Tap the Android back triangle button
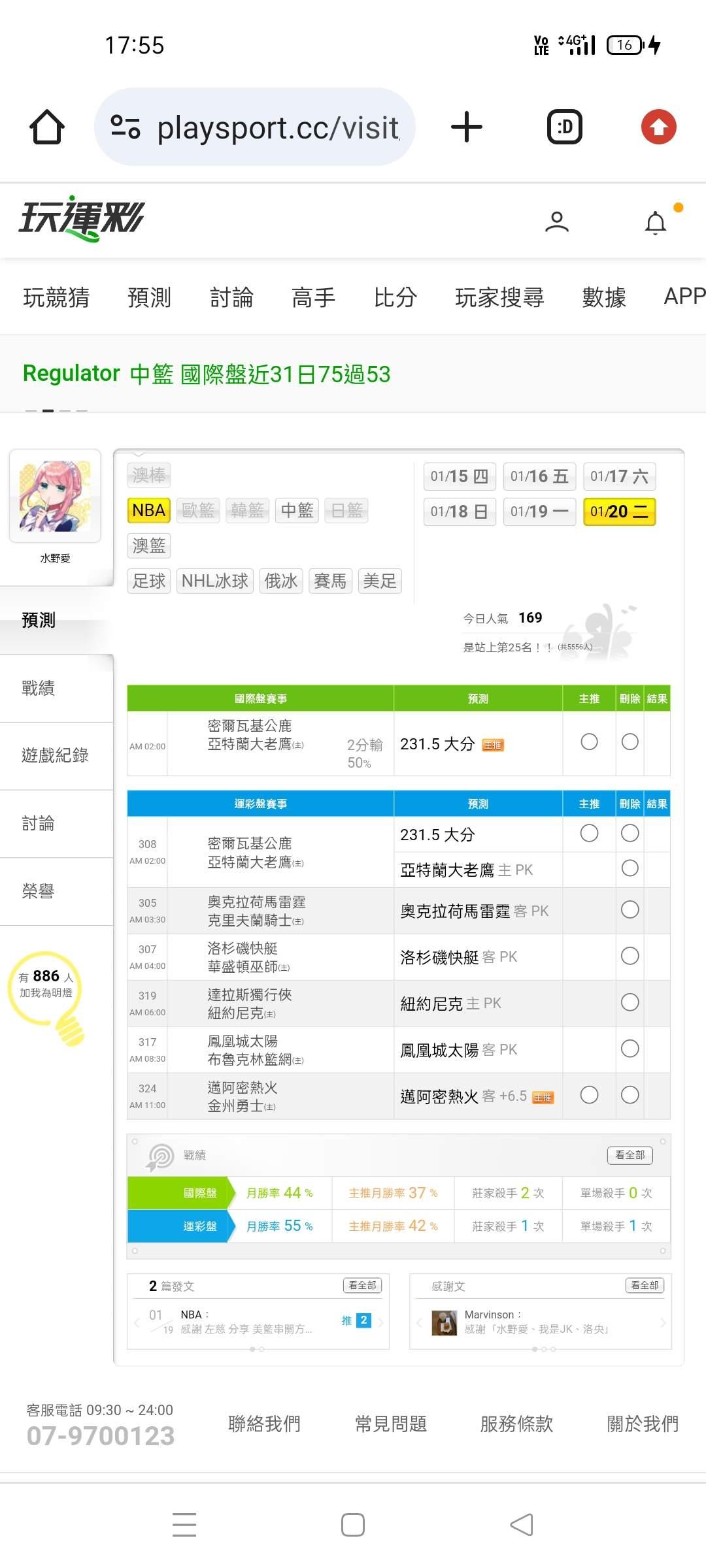Image resolution: width=706 pixels, height=1568 pixels. pyautogui.click(x=522, y=1525)
